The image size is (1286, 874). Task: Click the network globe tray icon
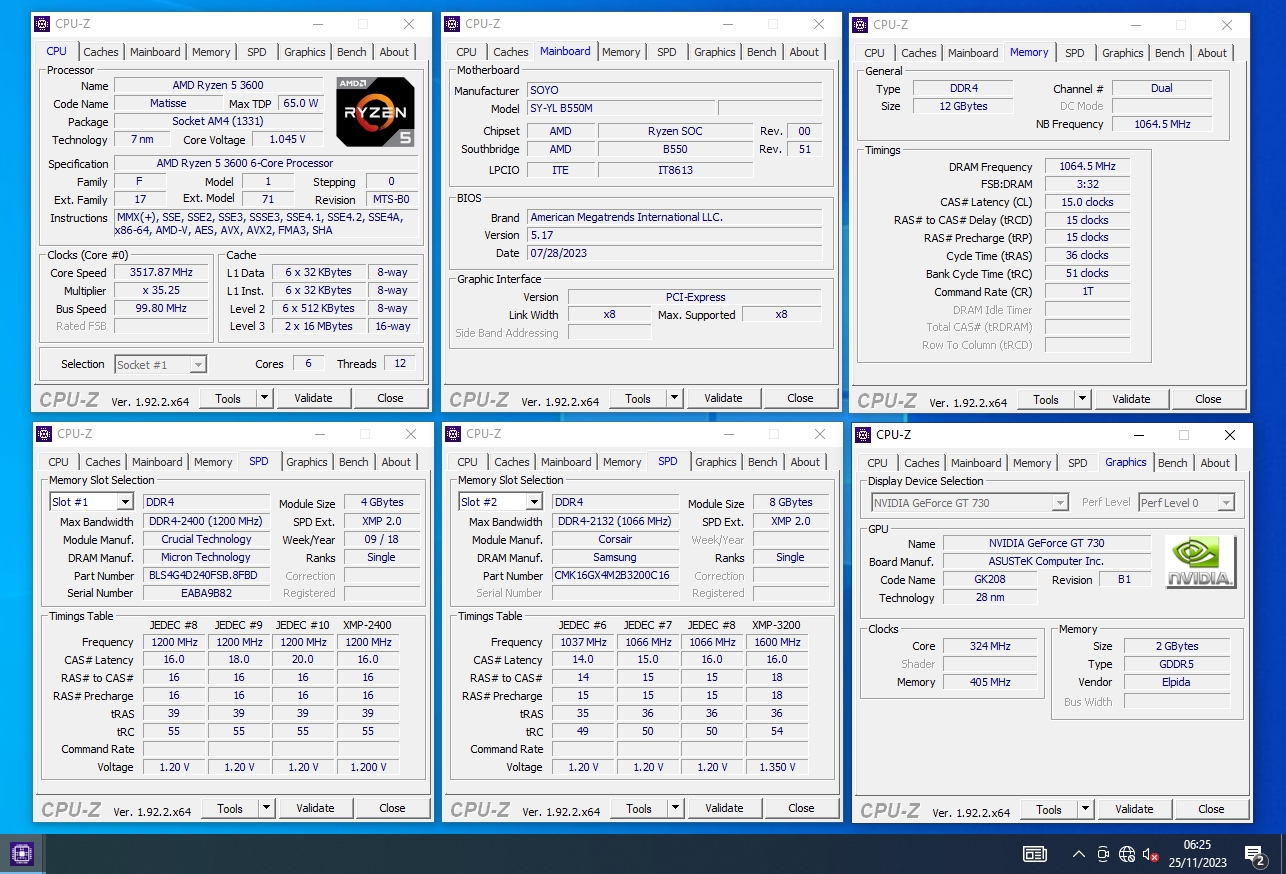pos(1127,854)
